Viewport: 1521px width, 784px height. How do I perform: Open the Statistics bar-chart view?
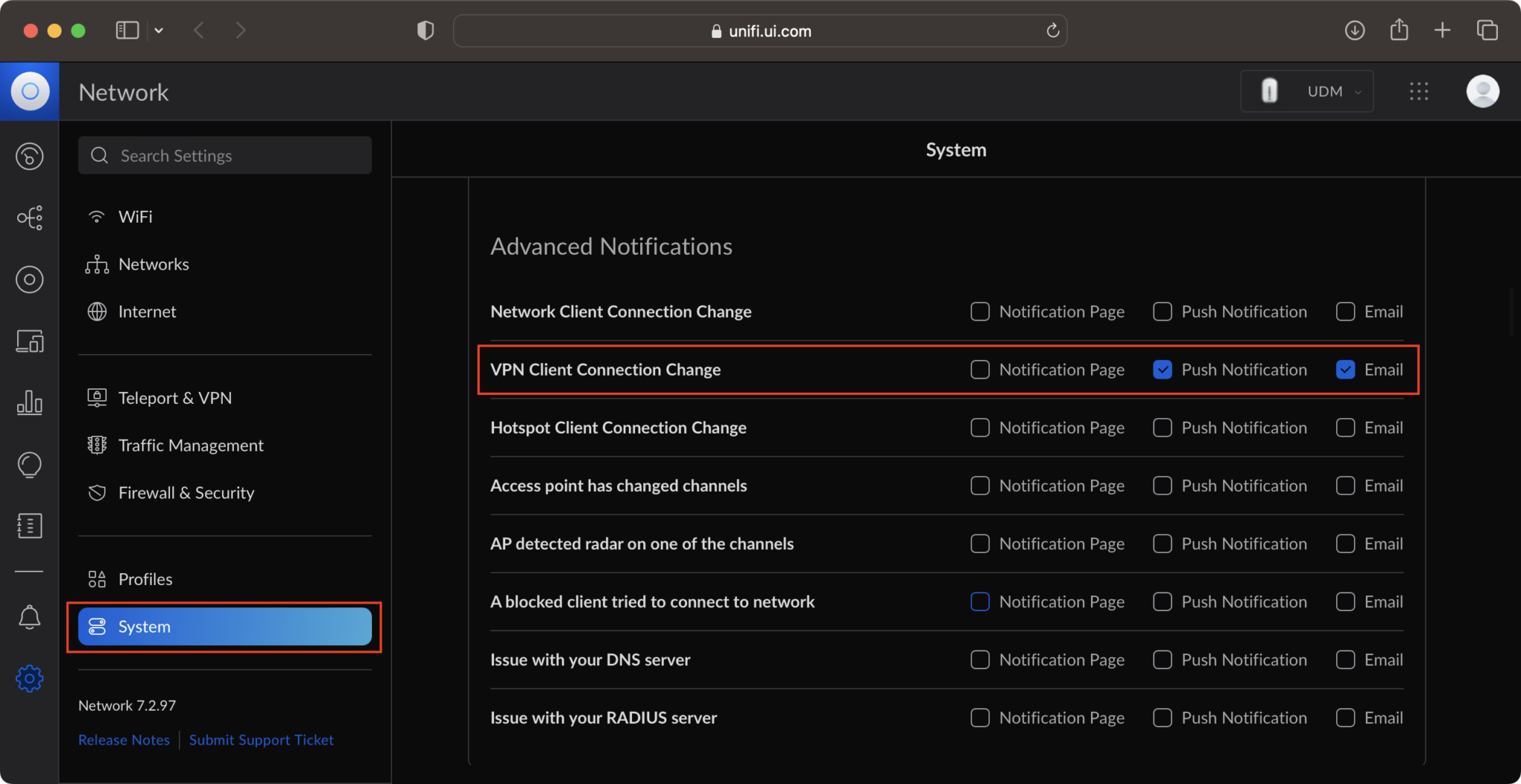coord(30,403)
